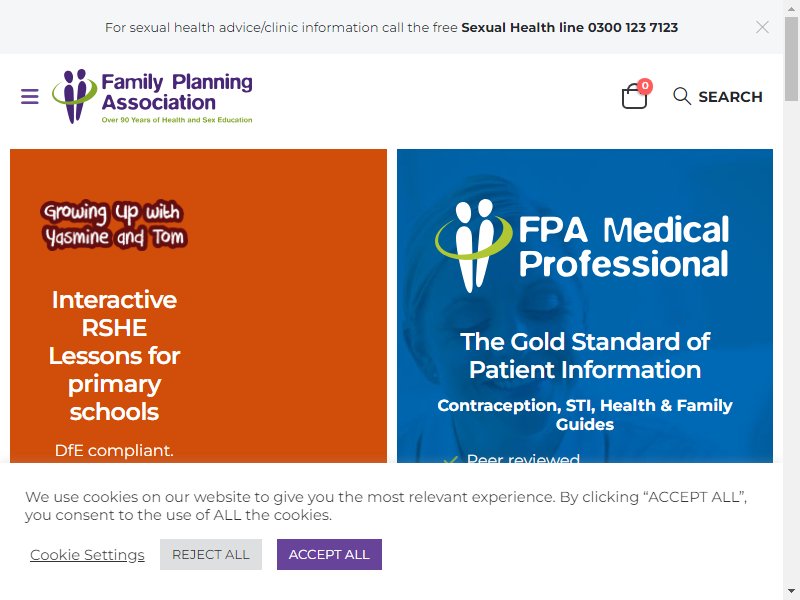This screenshot has width=800, height=600.
Task: Accept all cookies
Action: (x=329, y=555)
